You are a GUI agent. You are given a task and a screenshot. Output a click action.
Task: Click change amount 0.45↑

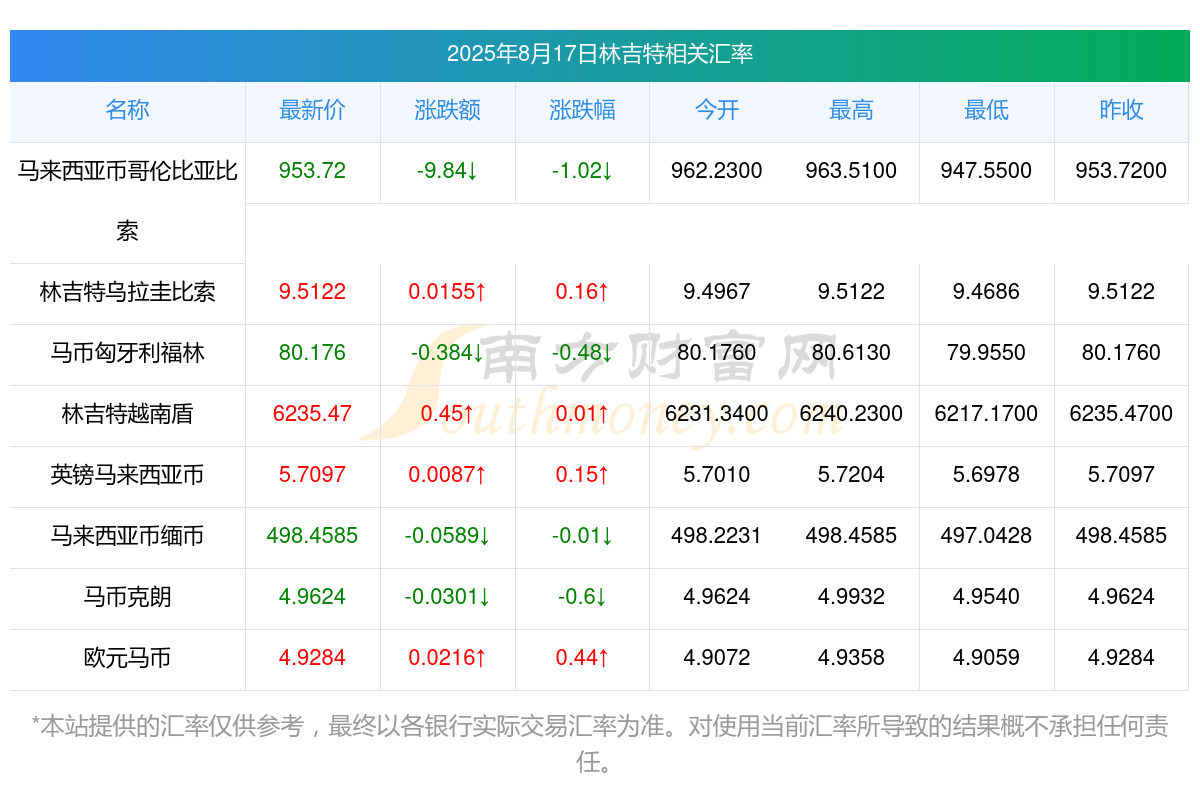(x=447, y=414)
